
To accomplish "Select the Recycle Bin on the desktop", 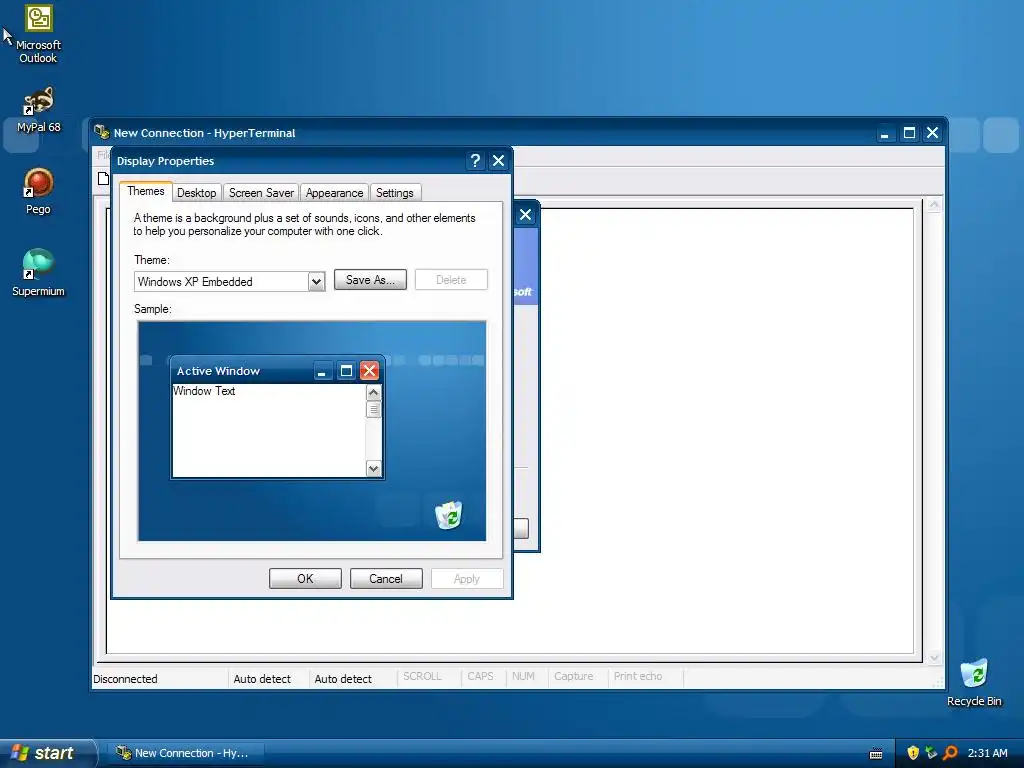I will [x=974, y=682].
